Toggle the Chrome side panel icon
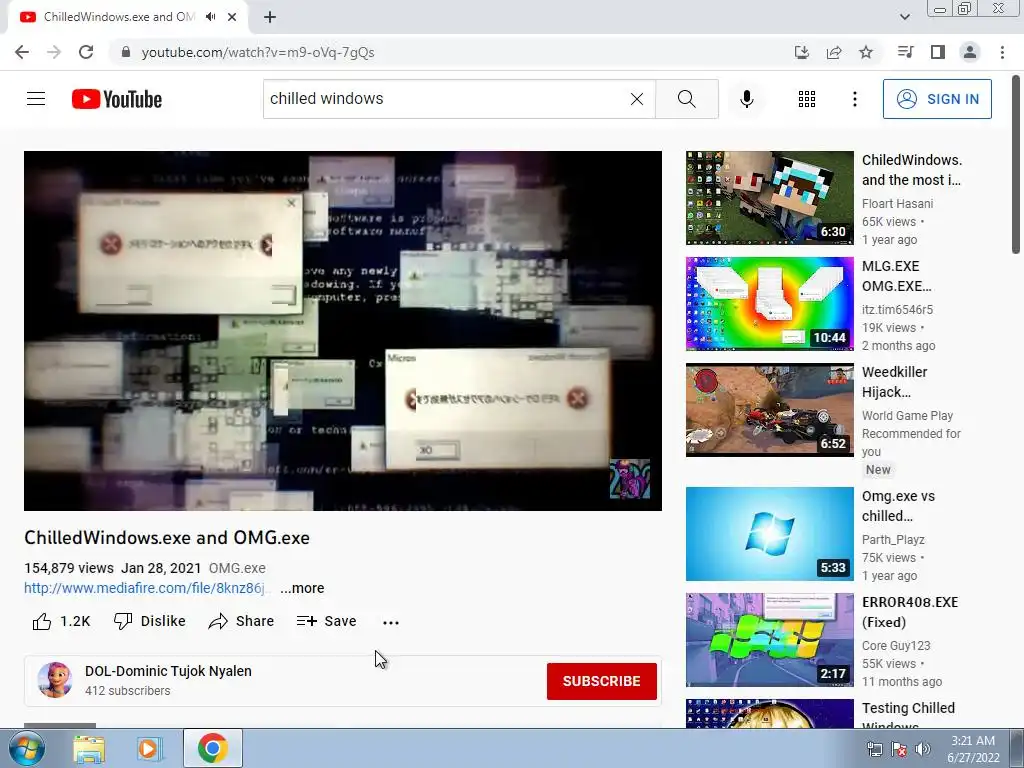This screenshot has height=768, width=1024. tap(938, 52)
